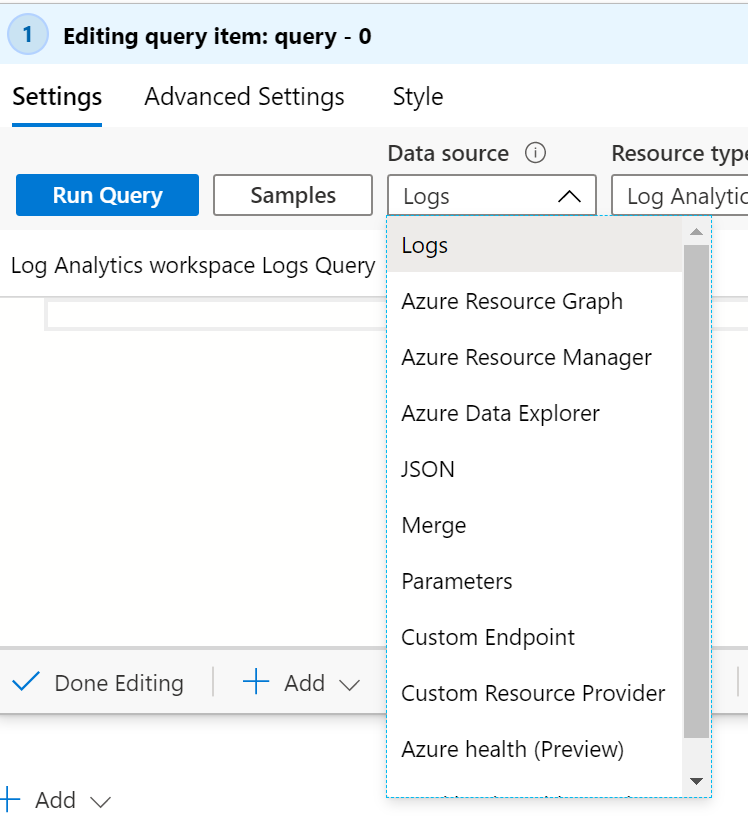This screenshot has width=748, height=829.
Task: Click the plus icon in editing toolbar
Action: [x=257, y=683]
